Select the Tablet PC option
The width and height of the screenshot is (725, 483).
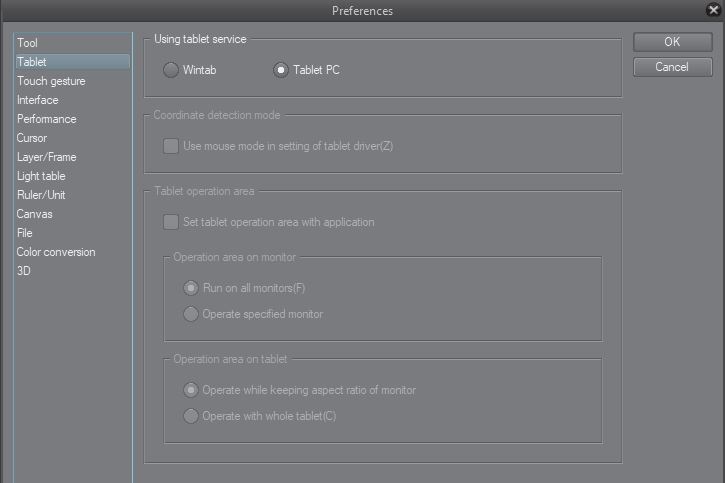click(x=281, y=71)
